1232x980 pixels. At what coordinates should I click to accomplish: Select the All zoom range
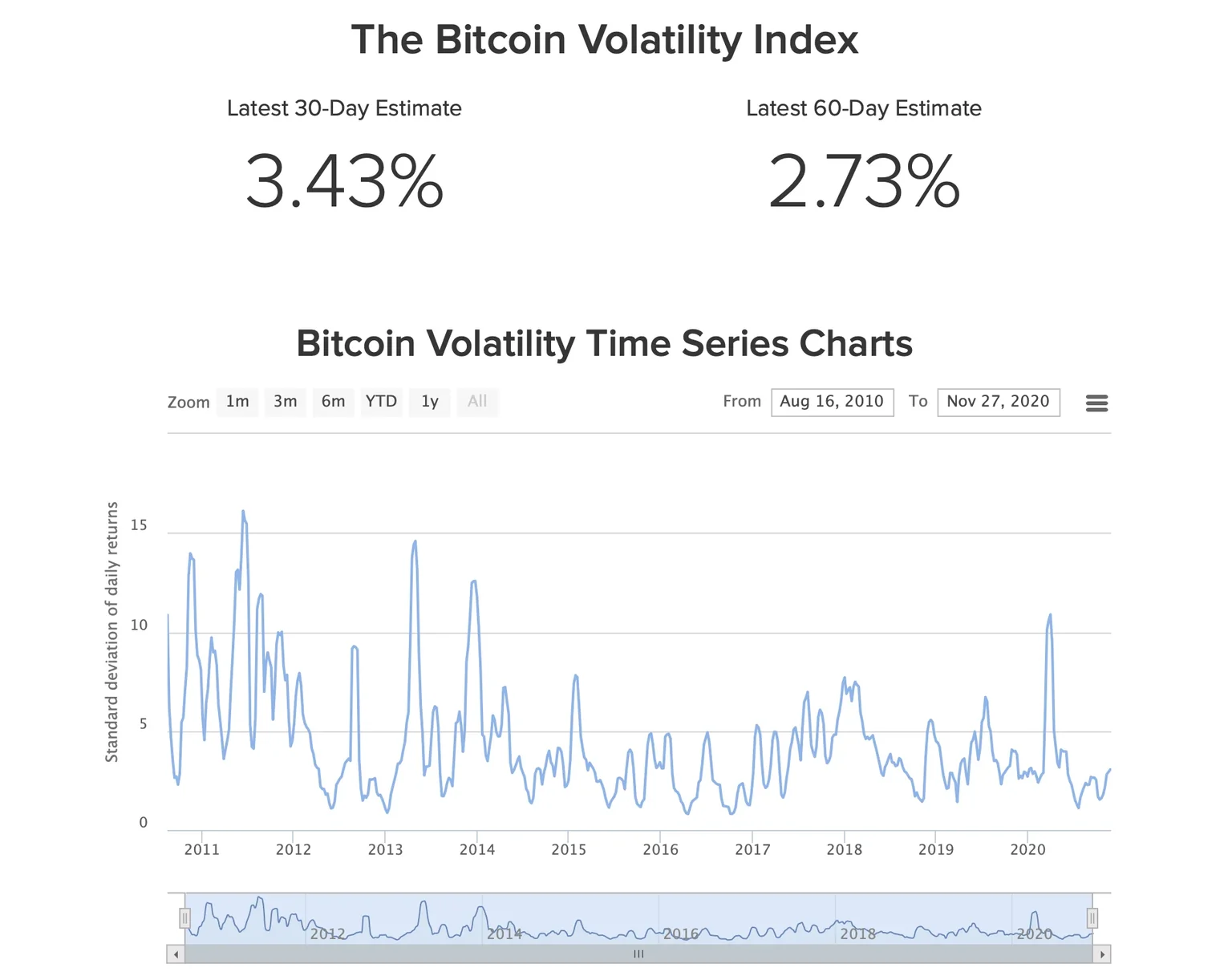(477, 402)
